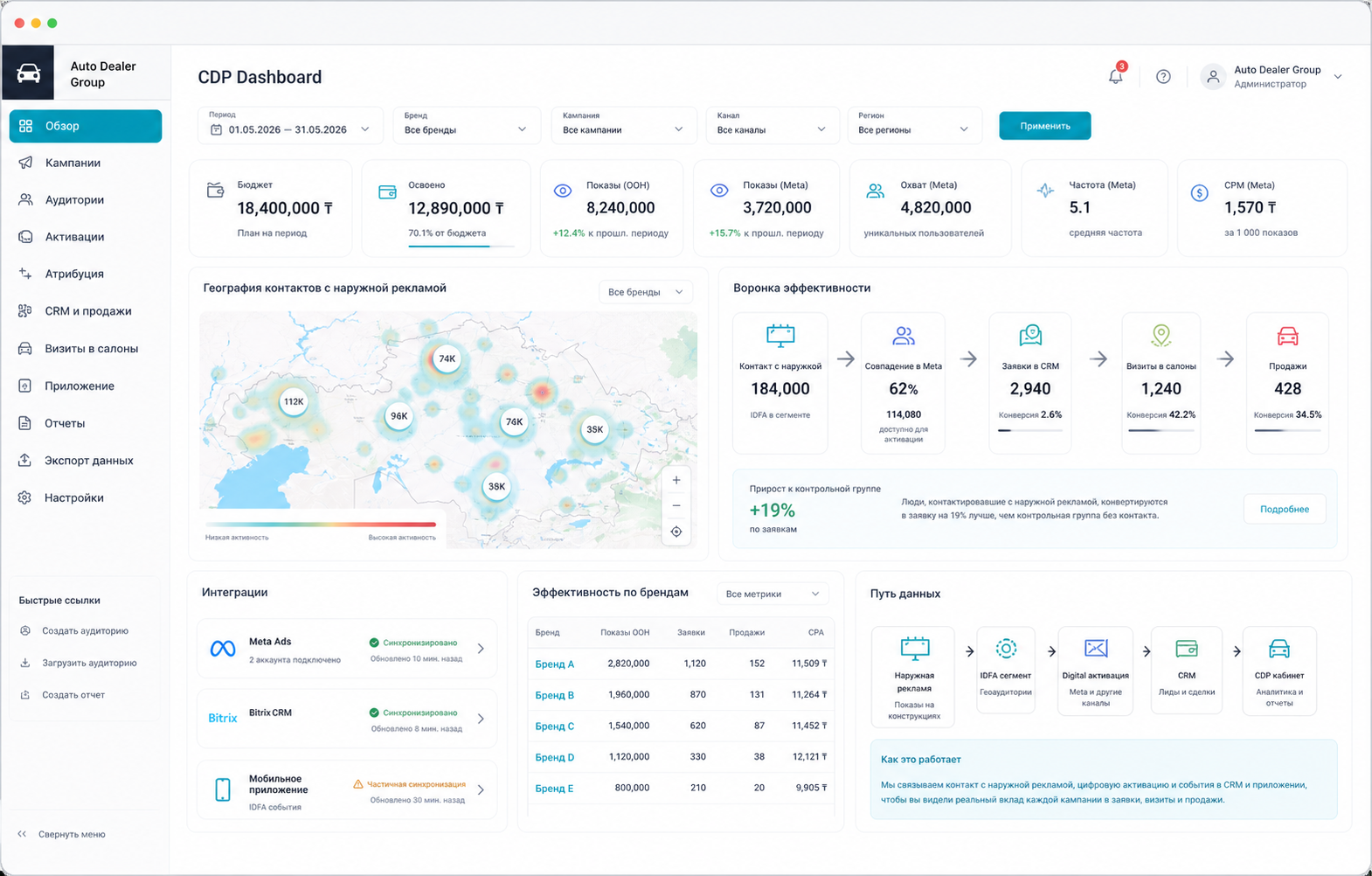Viewport: 1372px width, 876px height.
Task: Click the Digital активация icon
Action: tap(1096, 648)
